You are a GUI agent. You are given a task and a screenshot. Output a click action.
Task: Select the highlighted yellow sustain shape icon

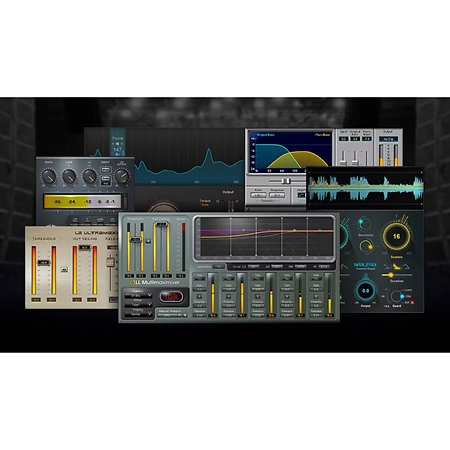[396, 266]
